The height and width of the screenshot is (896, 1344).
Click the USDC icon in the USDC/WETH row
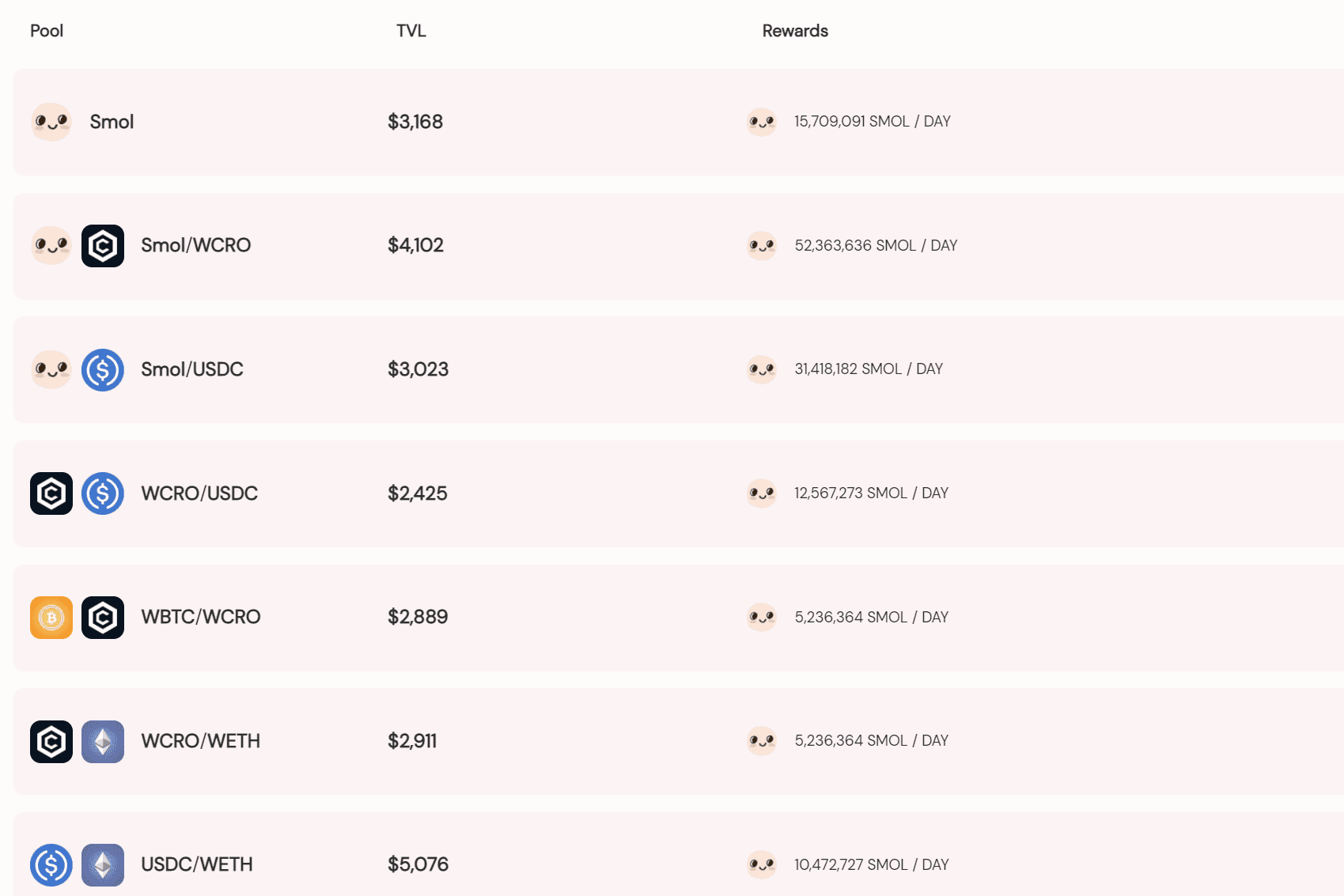51,865
